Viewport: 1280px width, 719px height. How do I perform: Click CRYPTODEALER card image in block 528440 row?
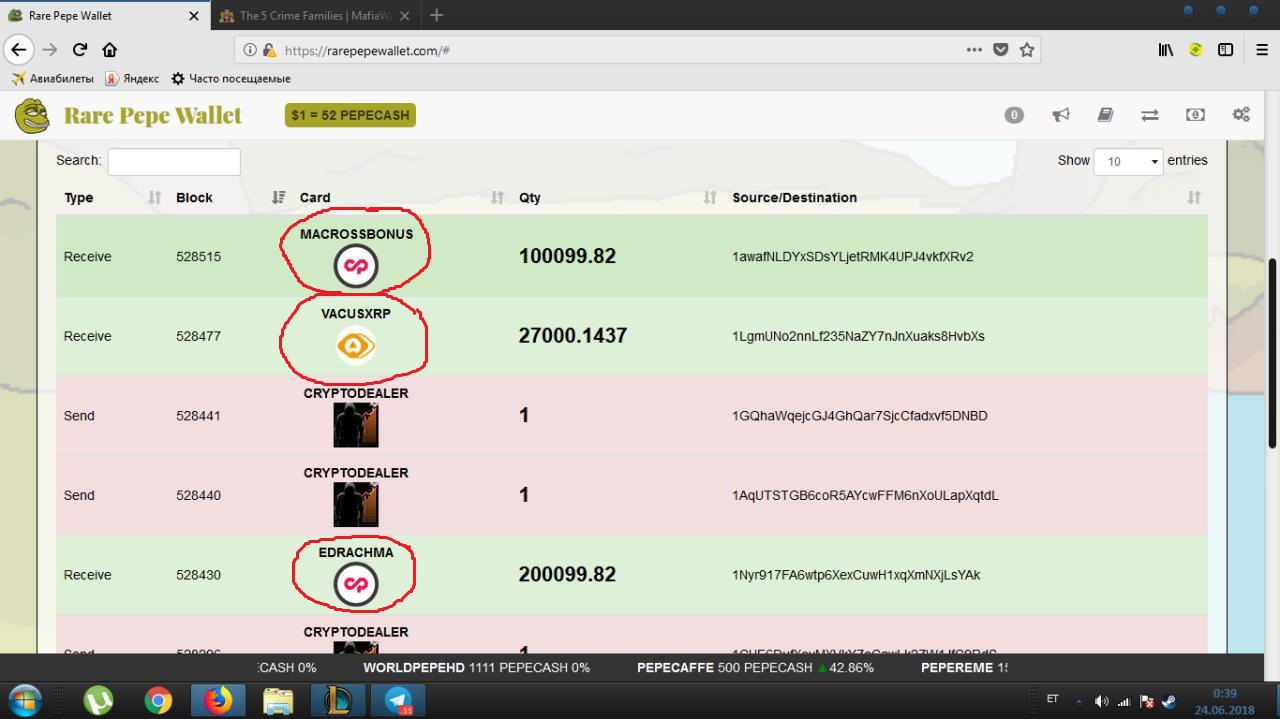356,504
